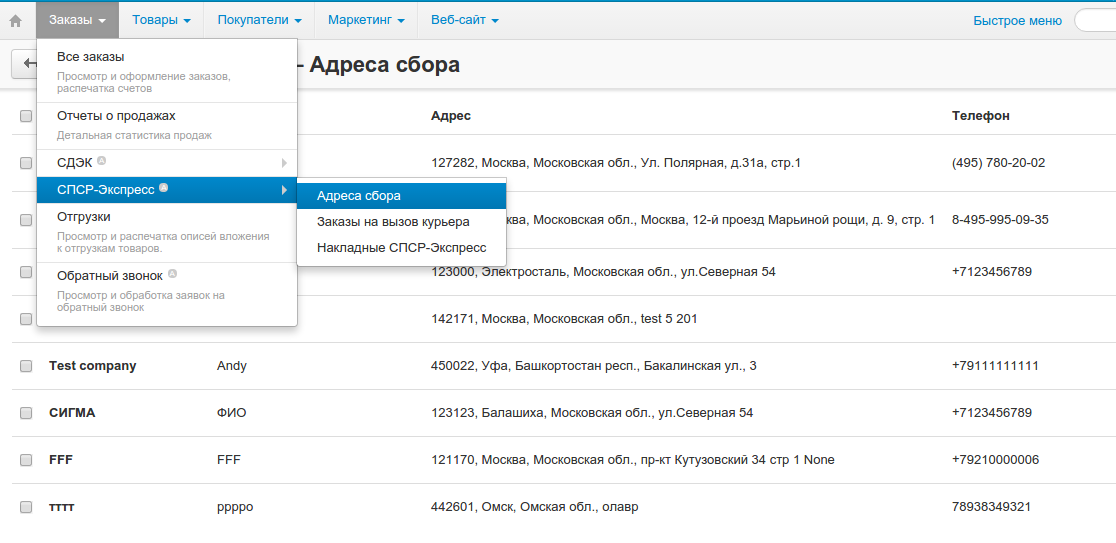Open the Покупатели dropdown

pos(259,20)
